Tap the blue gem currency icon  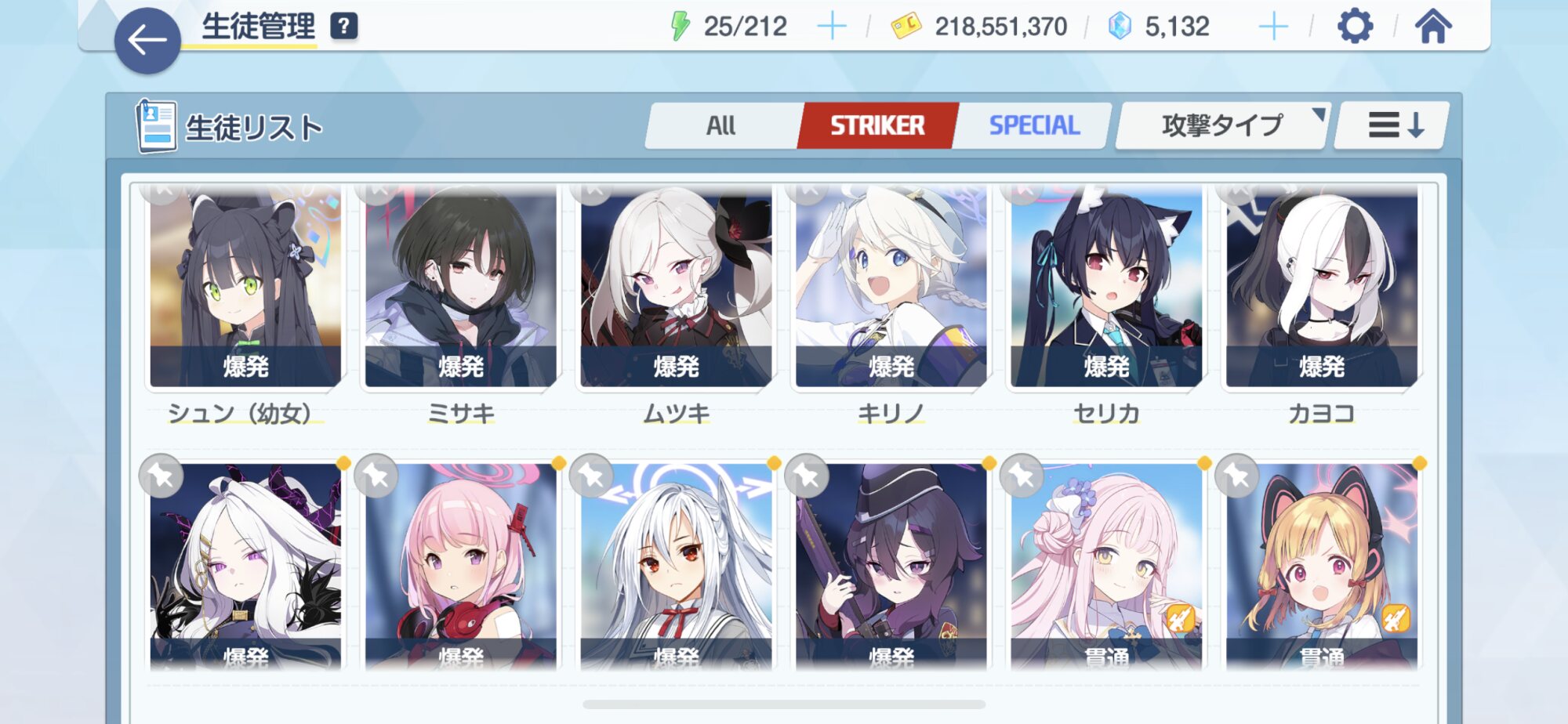click(x=1120, y=26)
